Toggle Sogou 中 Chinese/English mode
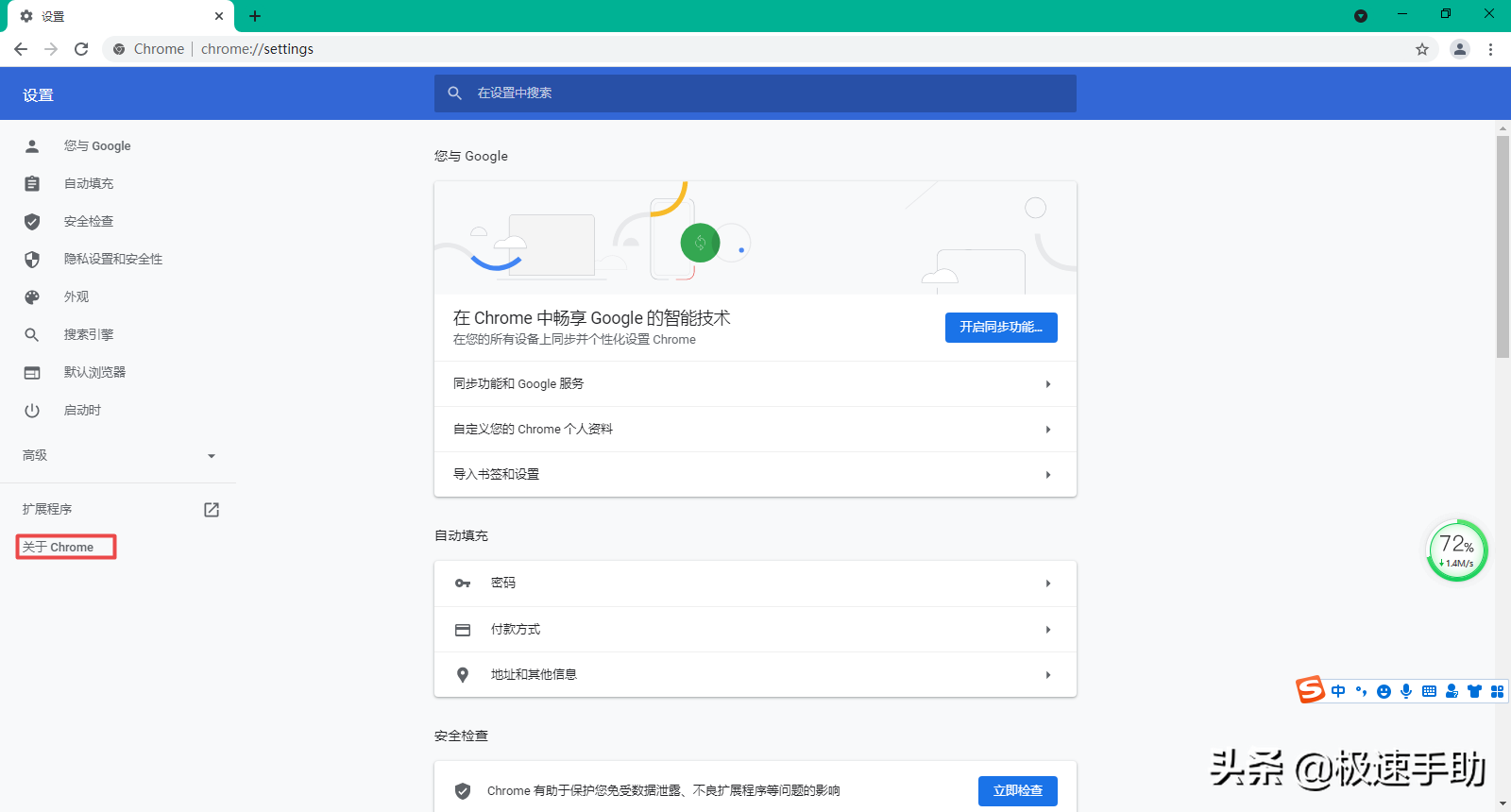Screen dimensions: 1511x812 1338,691
